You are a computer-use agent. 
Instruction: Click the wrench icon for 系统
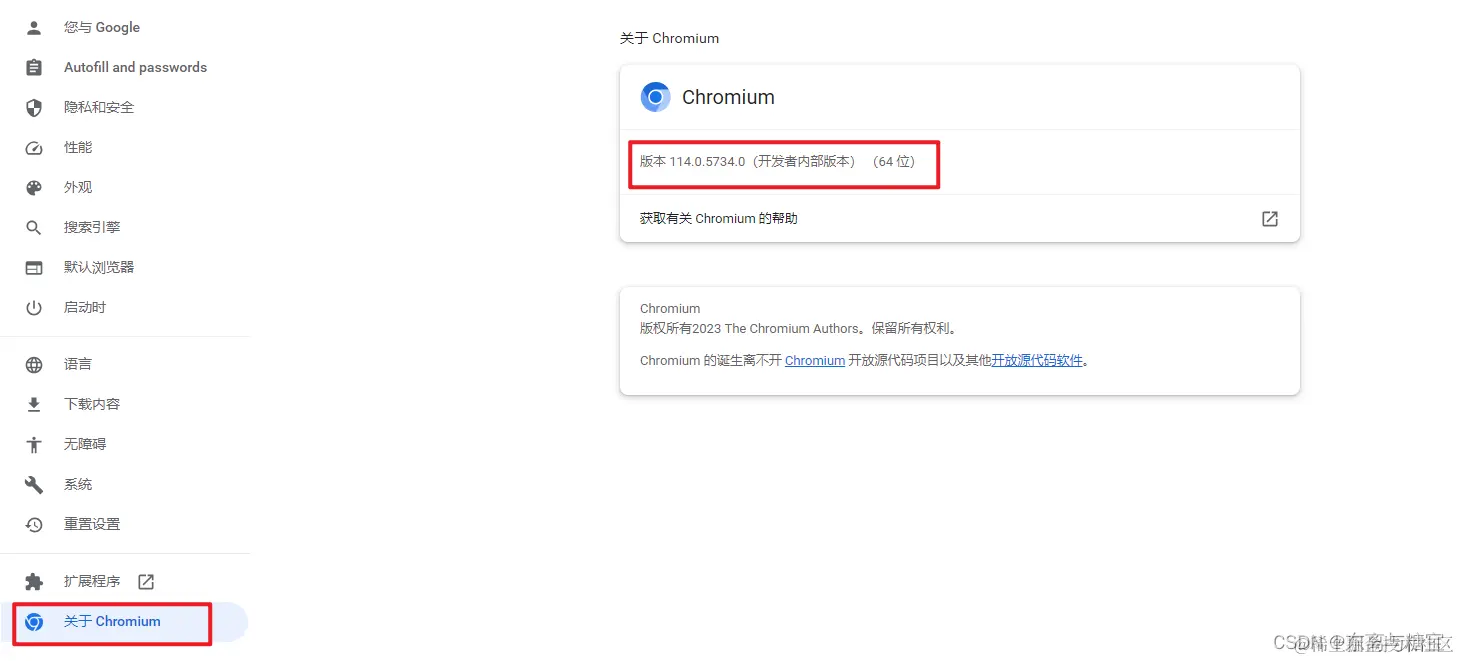(34, 484)
